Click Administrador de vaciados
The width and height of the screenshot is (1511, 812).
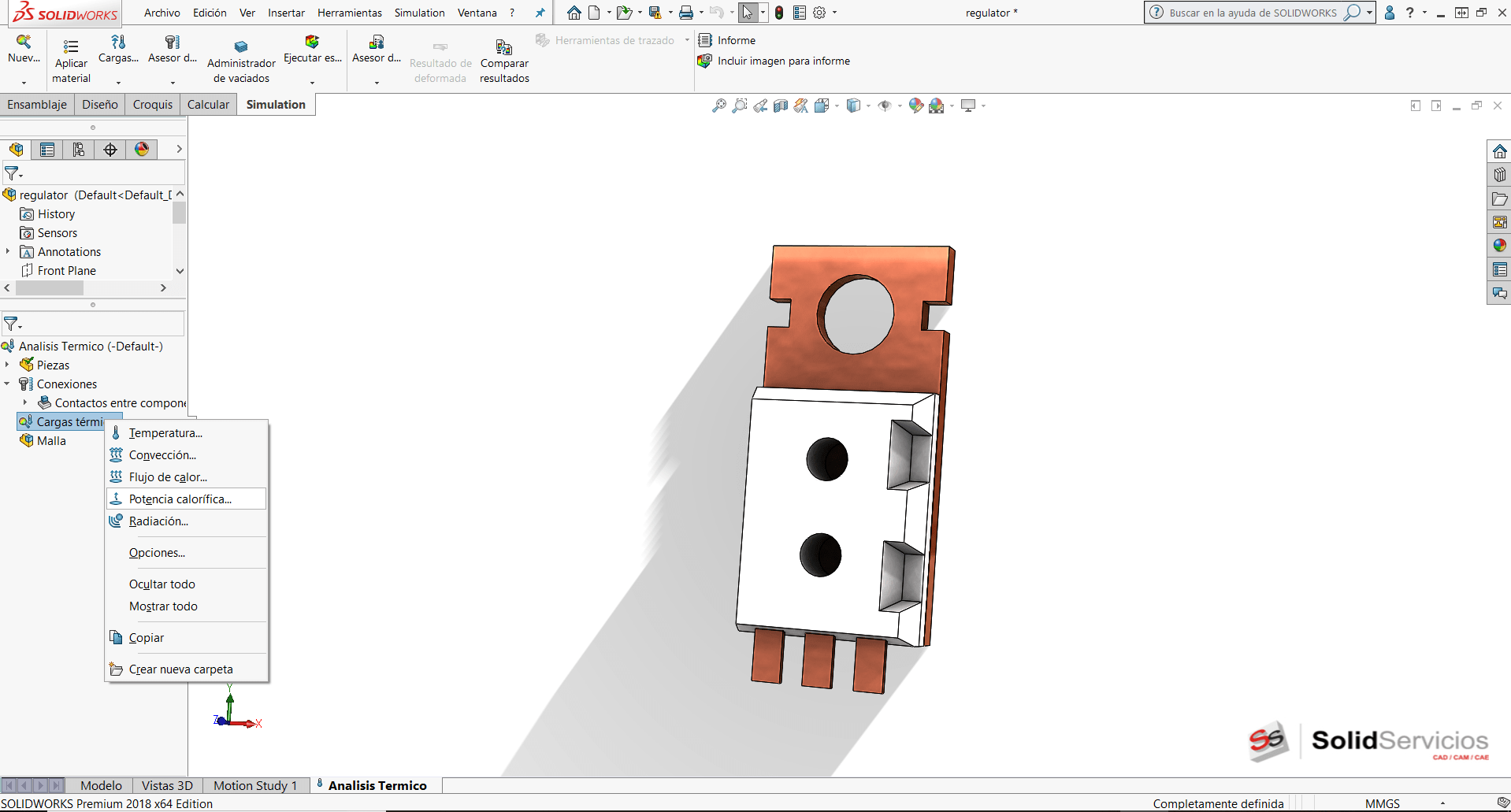(x=241, y=61)
